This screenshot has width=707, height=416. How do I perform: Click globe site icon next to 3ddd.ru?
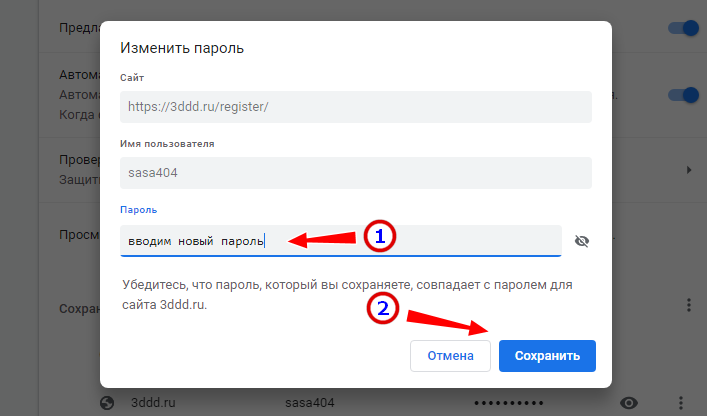pyautogui.click(x=107, y=402)
